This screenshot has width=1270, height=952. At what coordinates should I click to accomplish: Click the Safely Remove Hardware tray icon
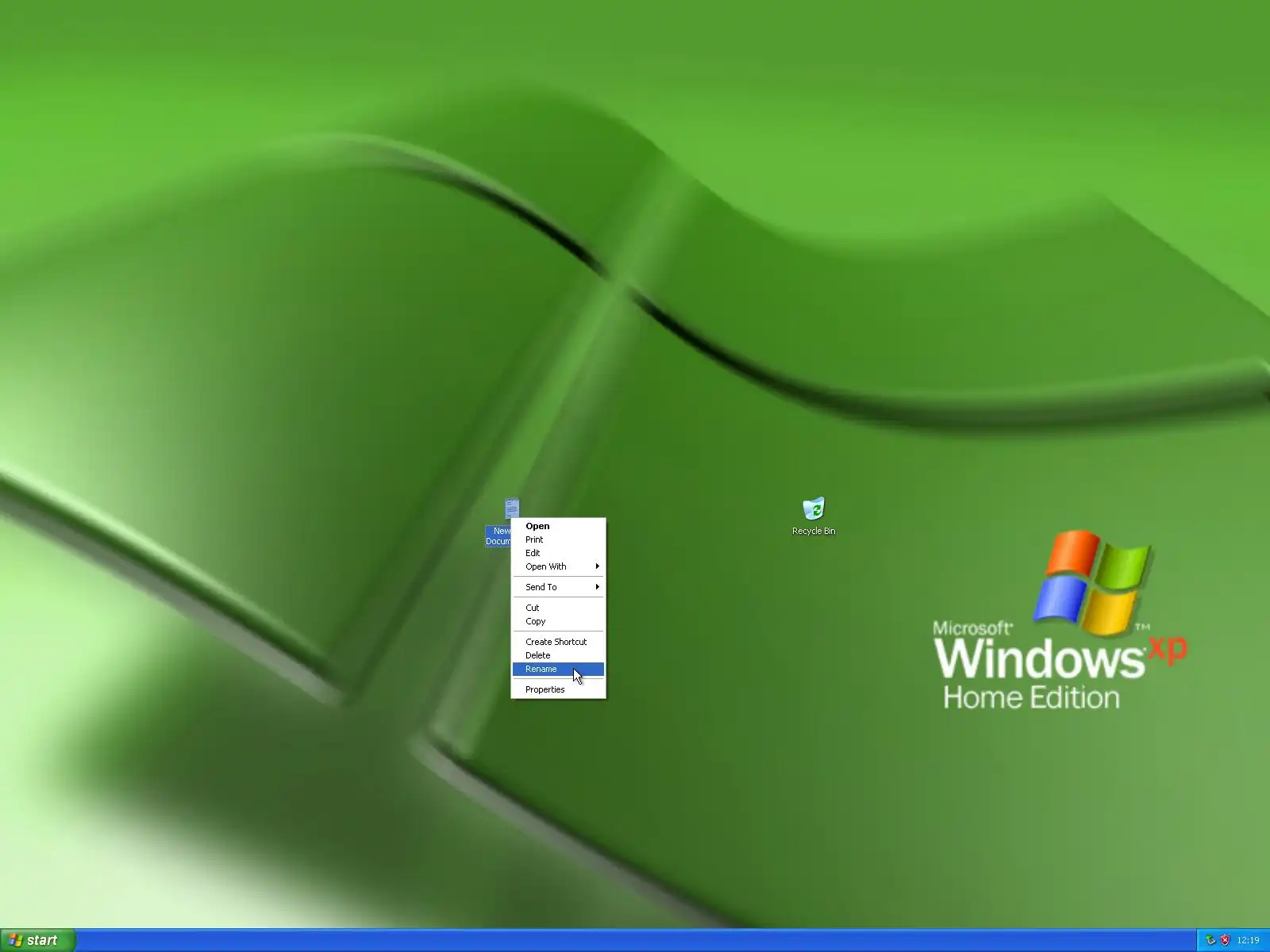(1210, 940)
